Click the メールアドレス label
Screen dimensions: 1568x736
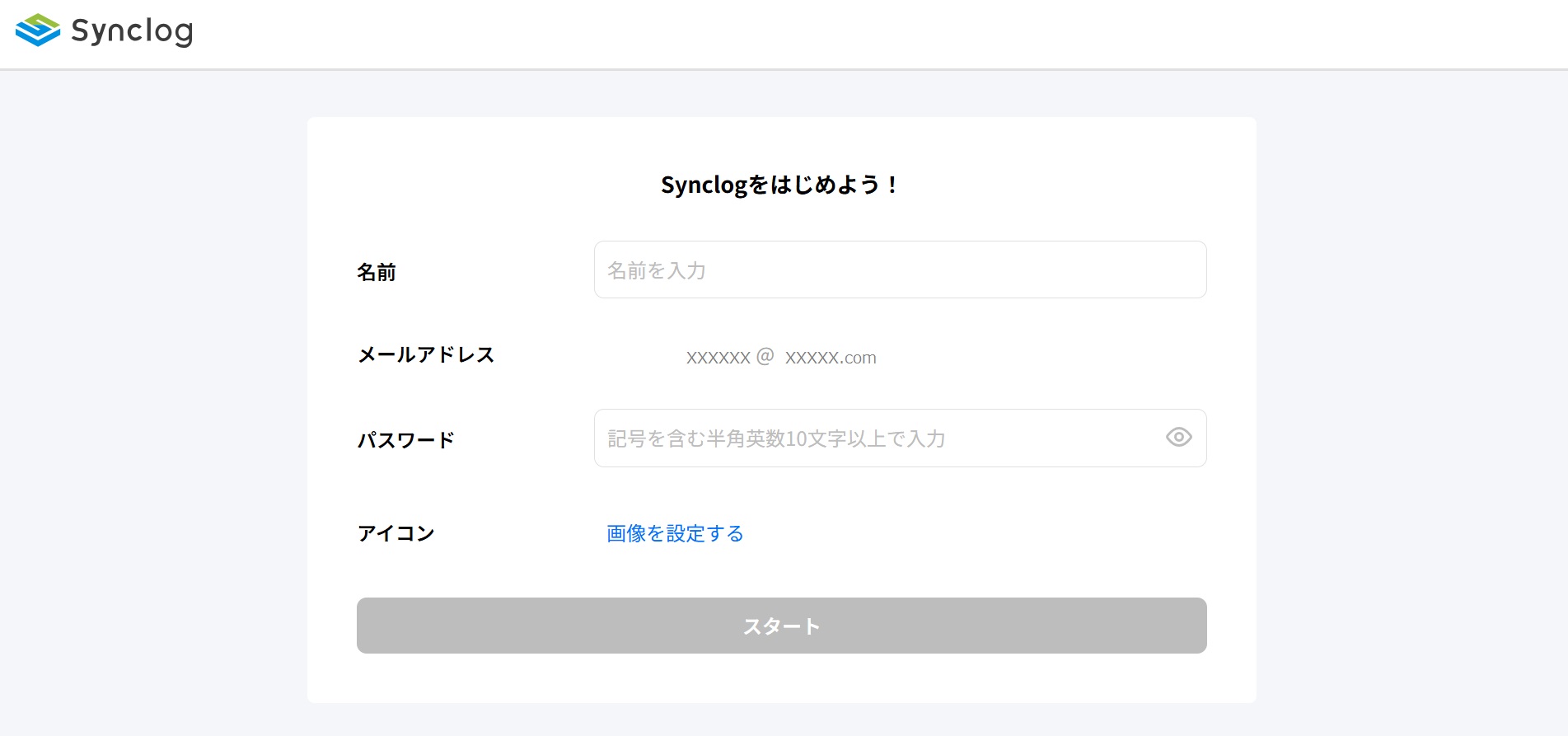click(426, 354)
